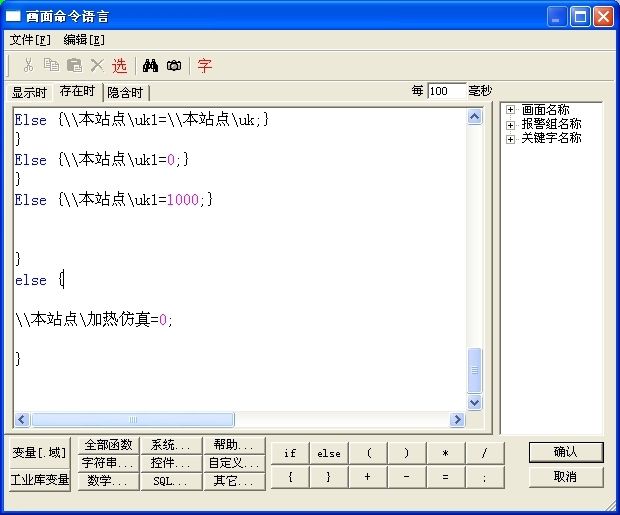Insert slash / operator button

coord(485,453)
